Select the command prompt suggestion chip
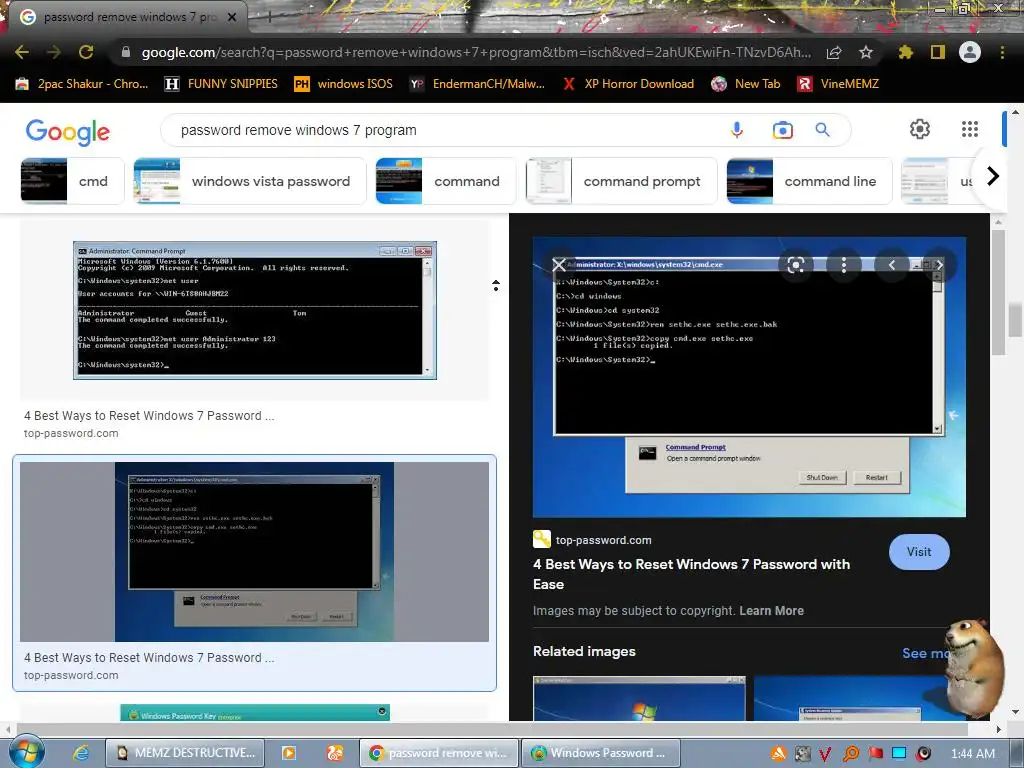This screenshot has height=768, width=1024. point(621,181)
